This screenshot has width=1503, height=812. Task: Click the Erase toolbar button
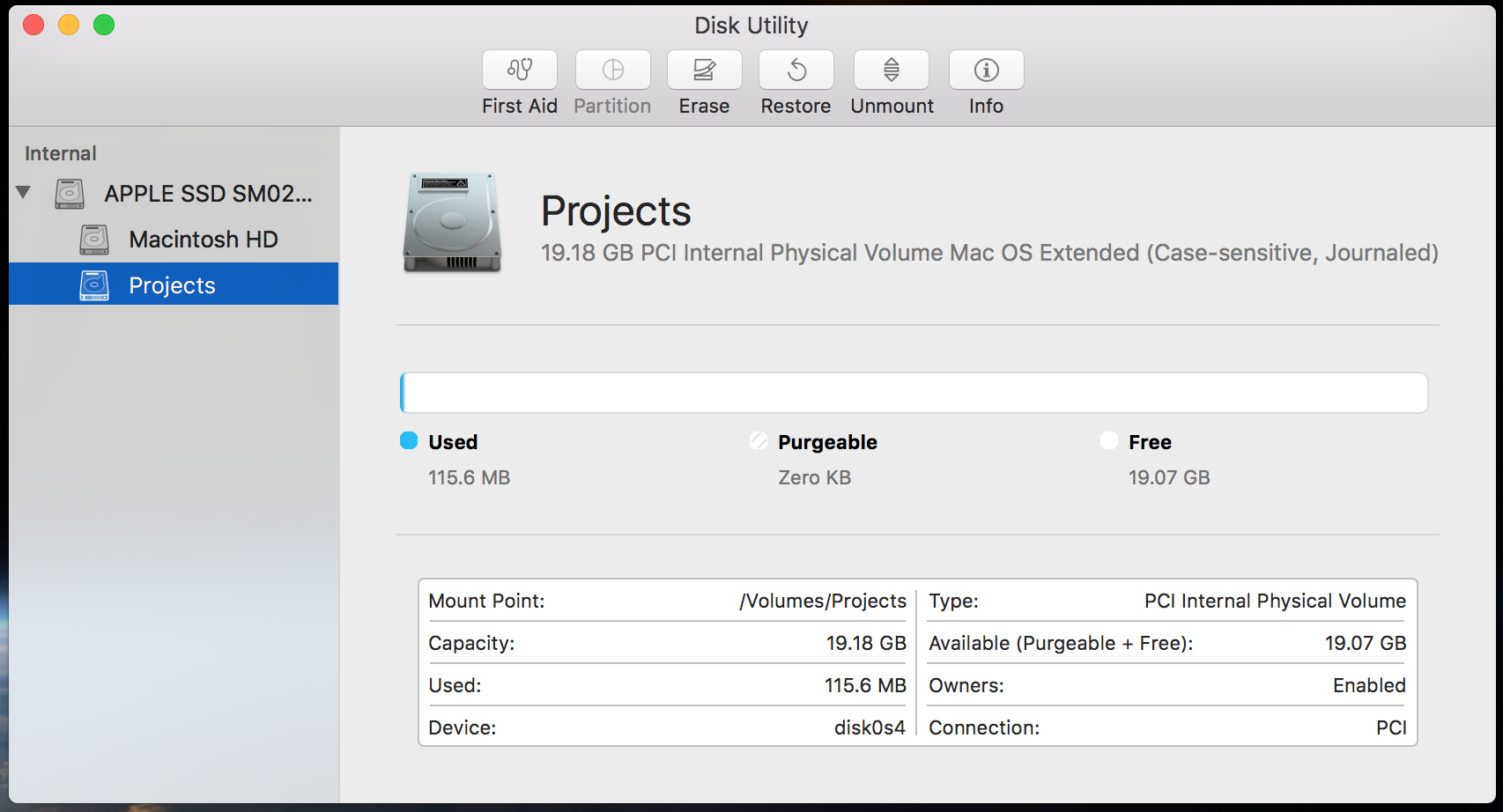[705, 70]
